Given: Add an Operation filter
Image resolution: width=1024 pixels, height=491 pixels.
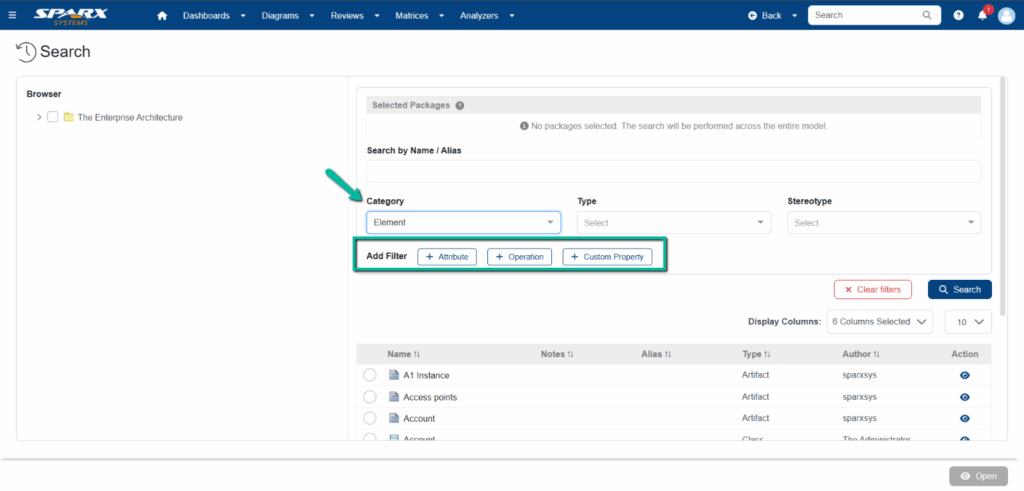Looking at the screenshot, I should [520, 257].
